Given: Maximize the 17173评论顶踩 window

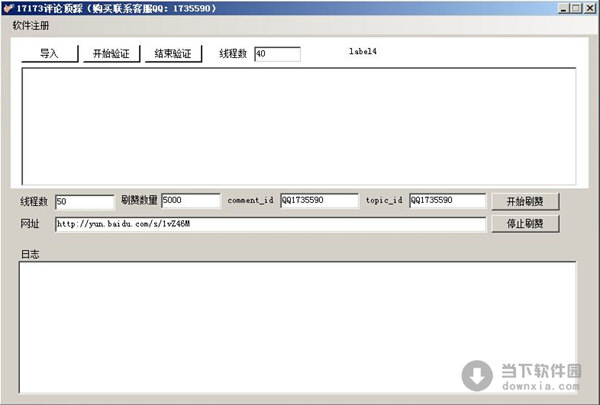Looking at the screenshot, I should (576, 8).
